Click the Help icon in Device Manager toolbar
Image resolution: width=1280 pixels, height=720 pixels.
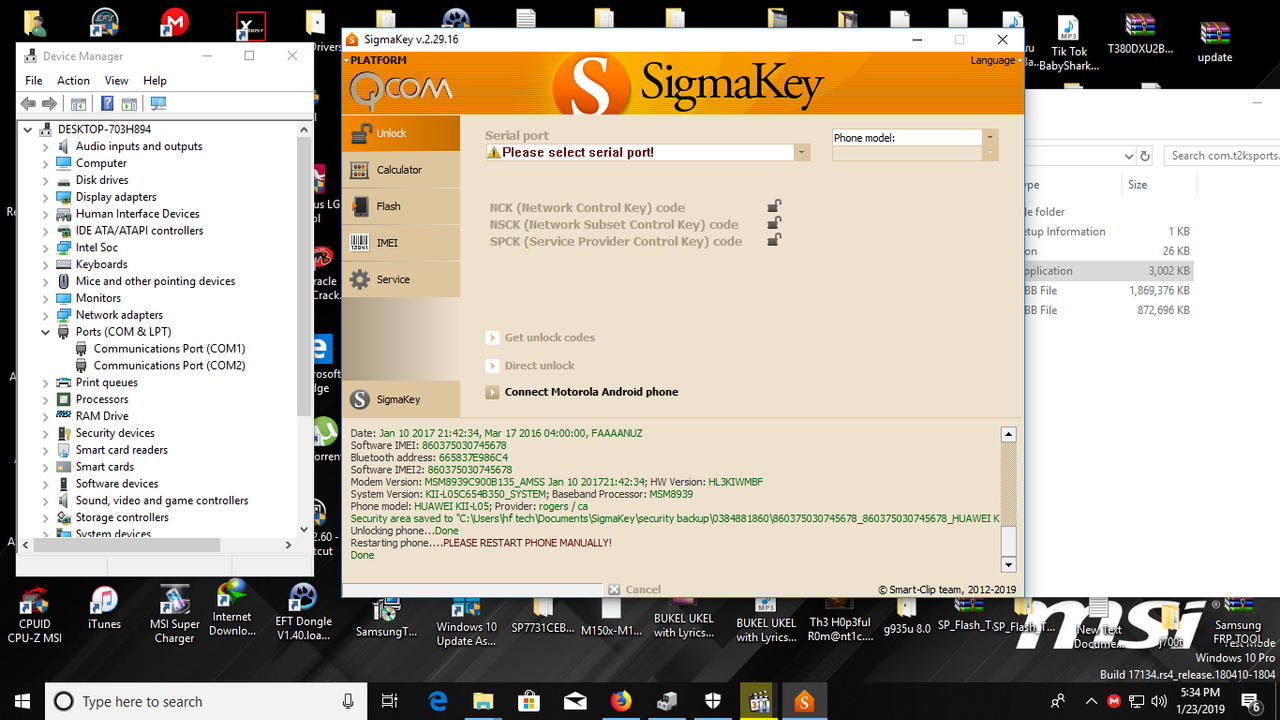[108, 103]
